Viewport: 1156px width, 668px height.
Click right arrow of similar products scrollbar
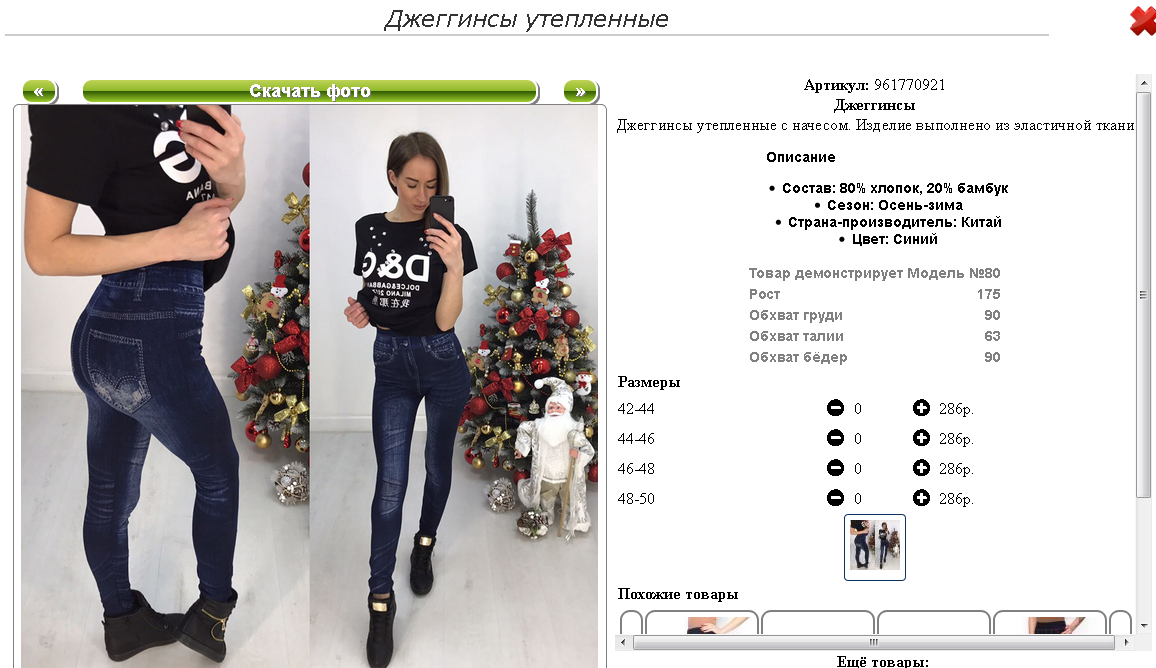pos(1126,642)
